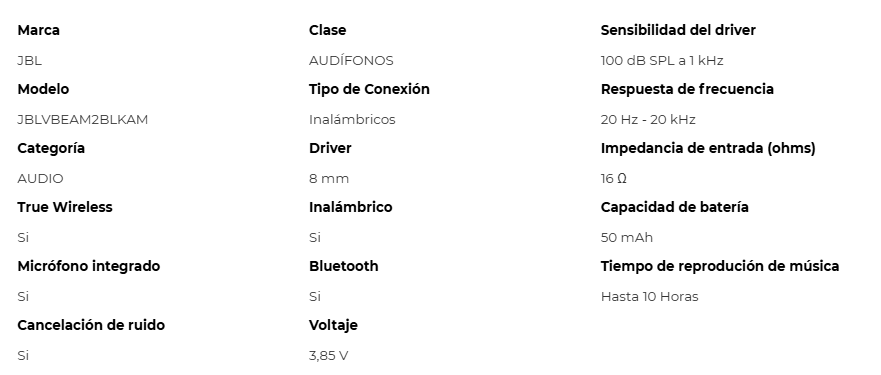Click the 16 Ω impedance value
Image resolution: width=881 pixels, height=375 pixels.
coord(614,179)
